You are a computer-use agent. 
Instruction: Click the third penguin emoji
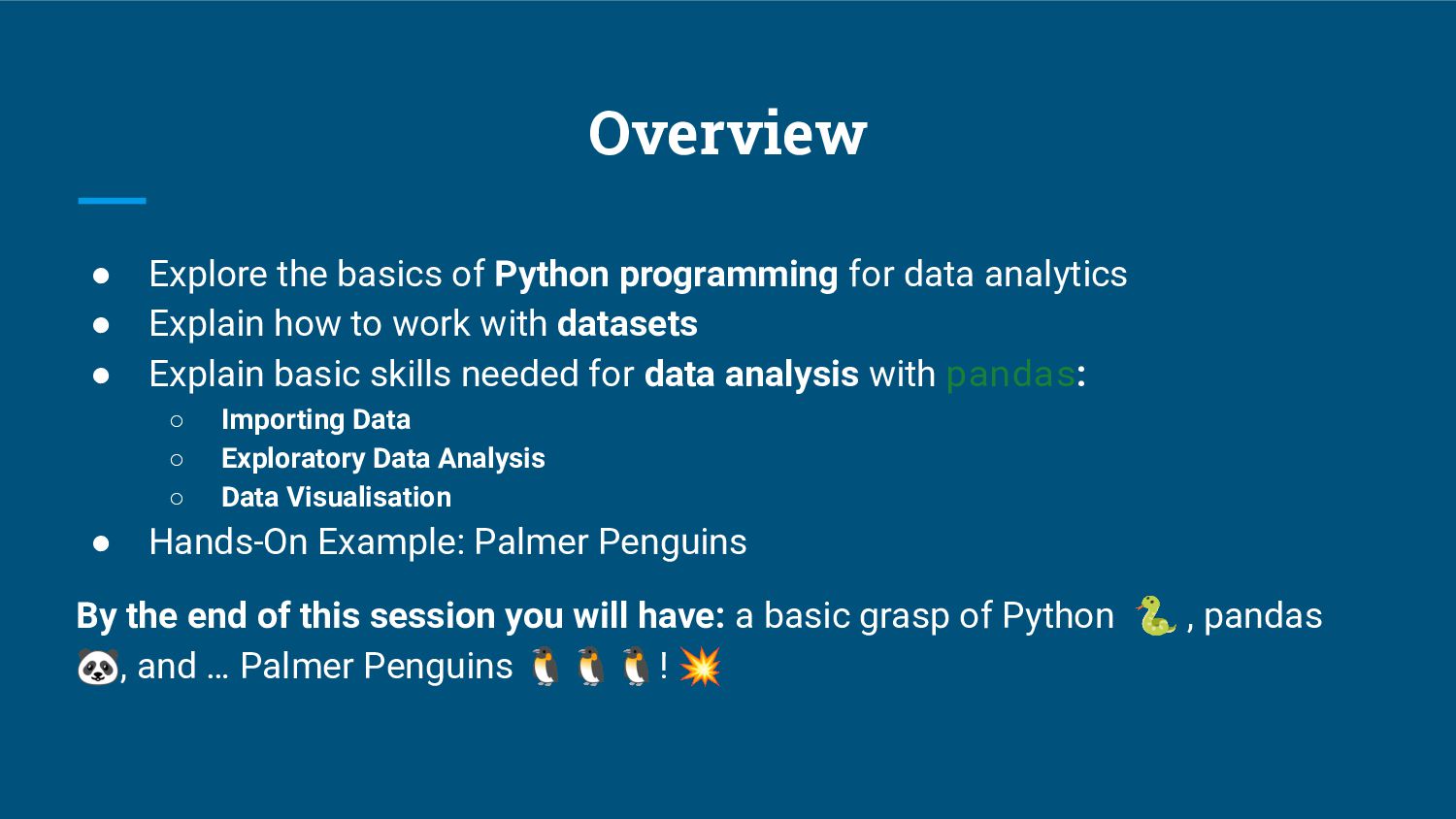[636, 667]
